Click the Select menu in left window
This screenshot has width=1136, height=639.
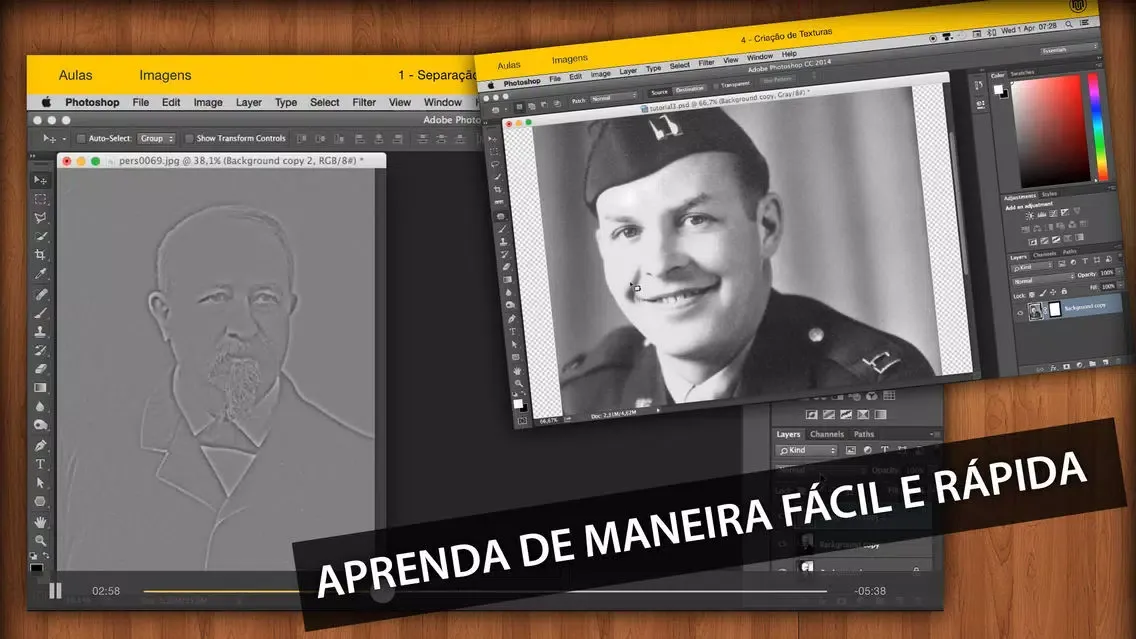pyautogui.click(x=325, y=102)
